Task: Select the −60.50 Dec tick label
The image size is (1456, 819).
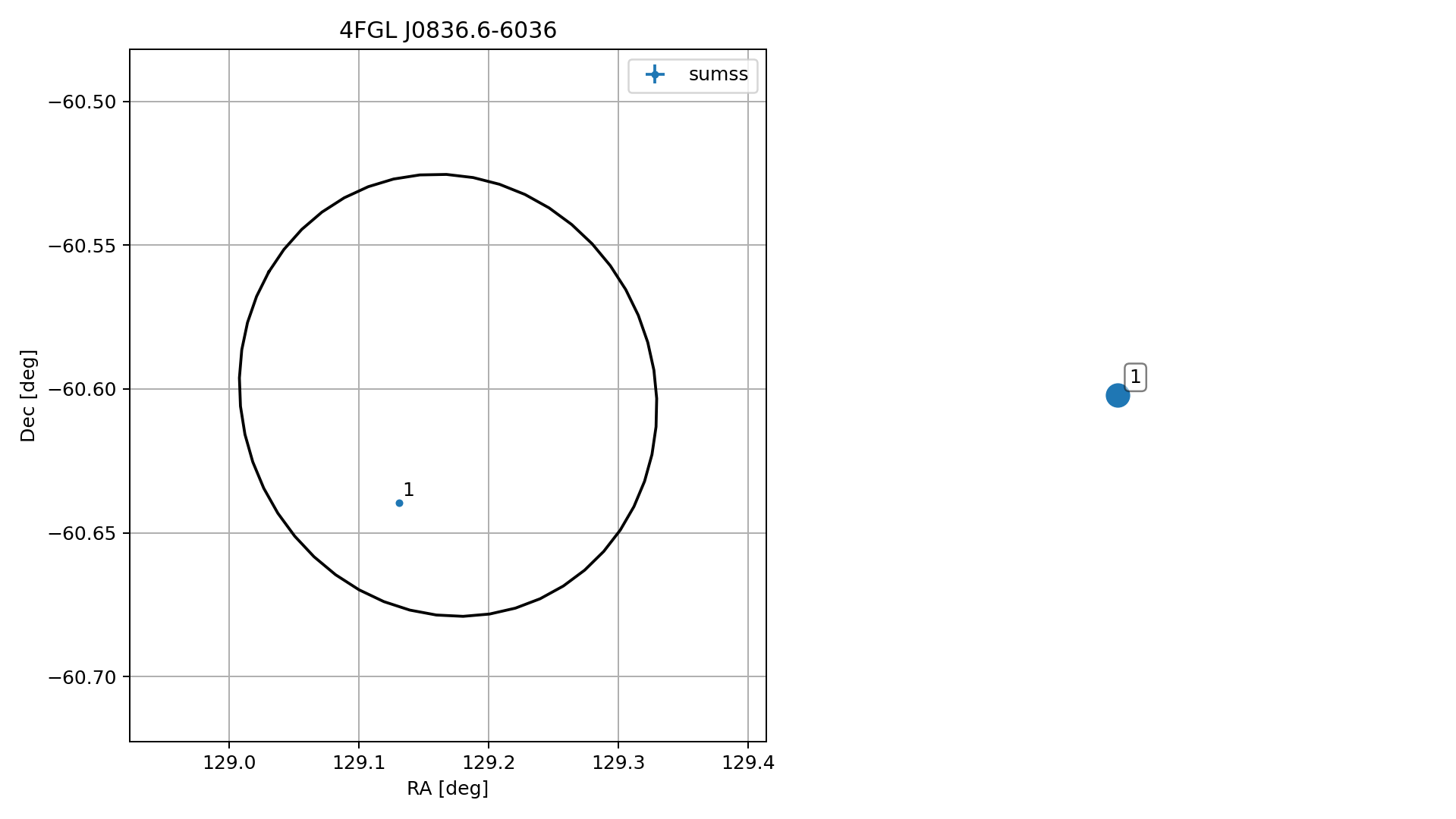Action: [x=83, y=102]
